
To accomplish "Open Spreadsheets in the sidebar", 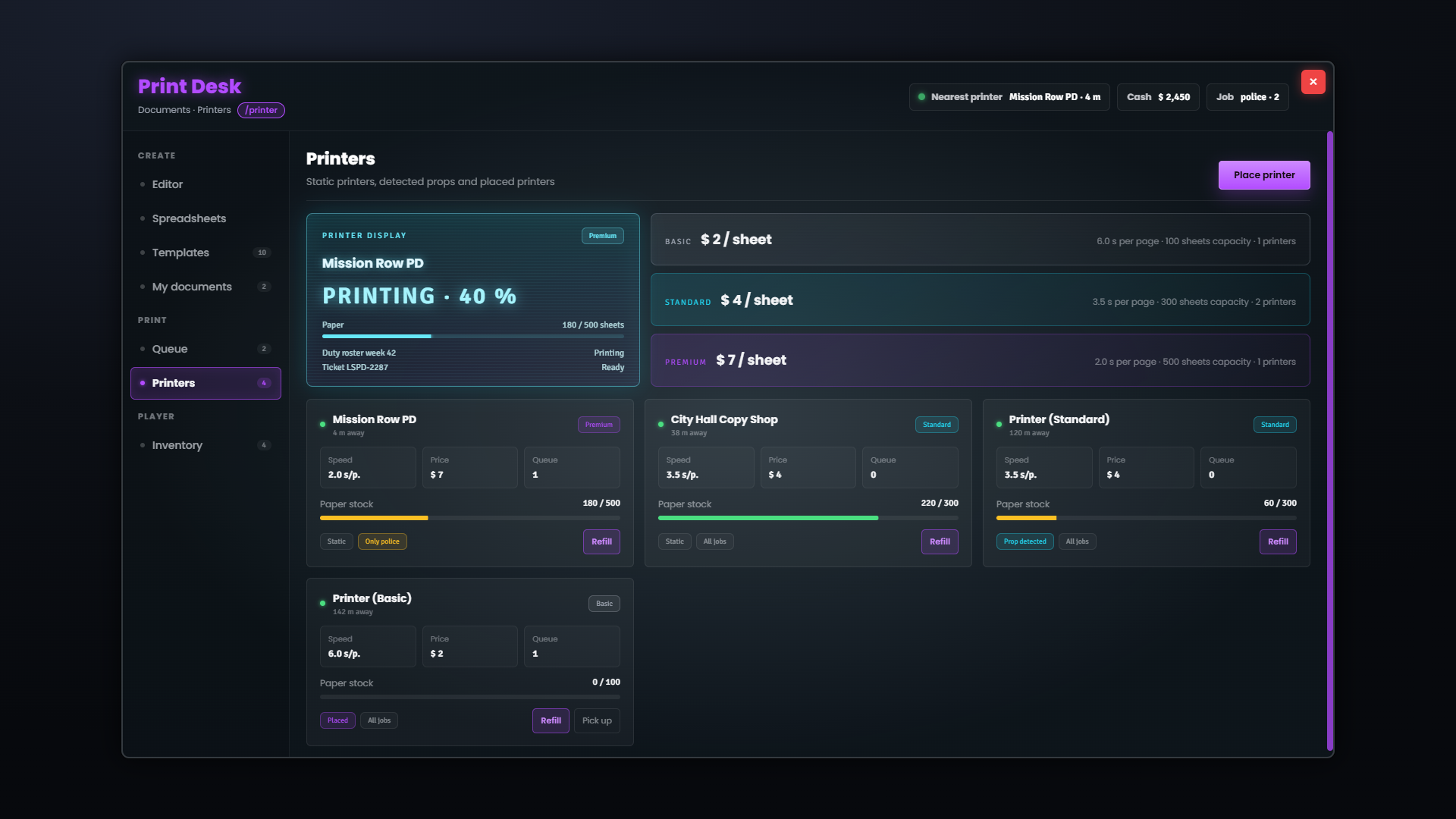I will pos(206,218).
